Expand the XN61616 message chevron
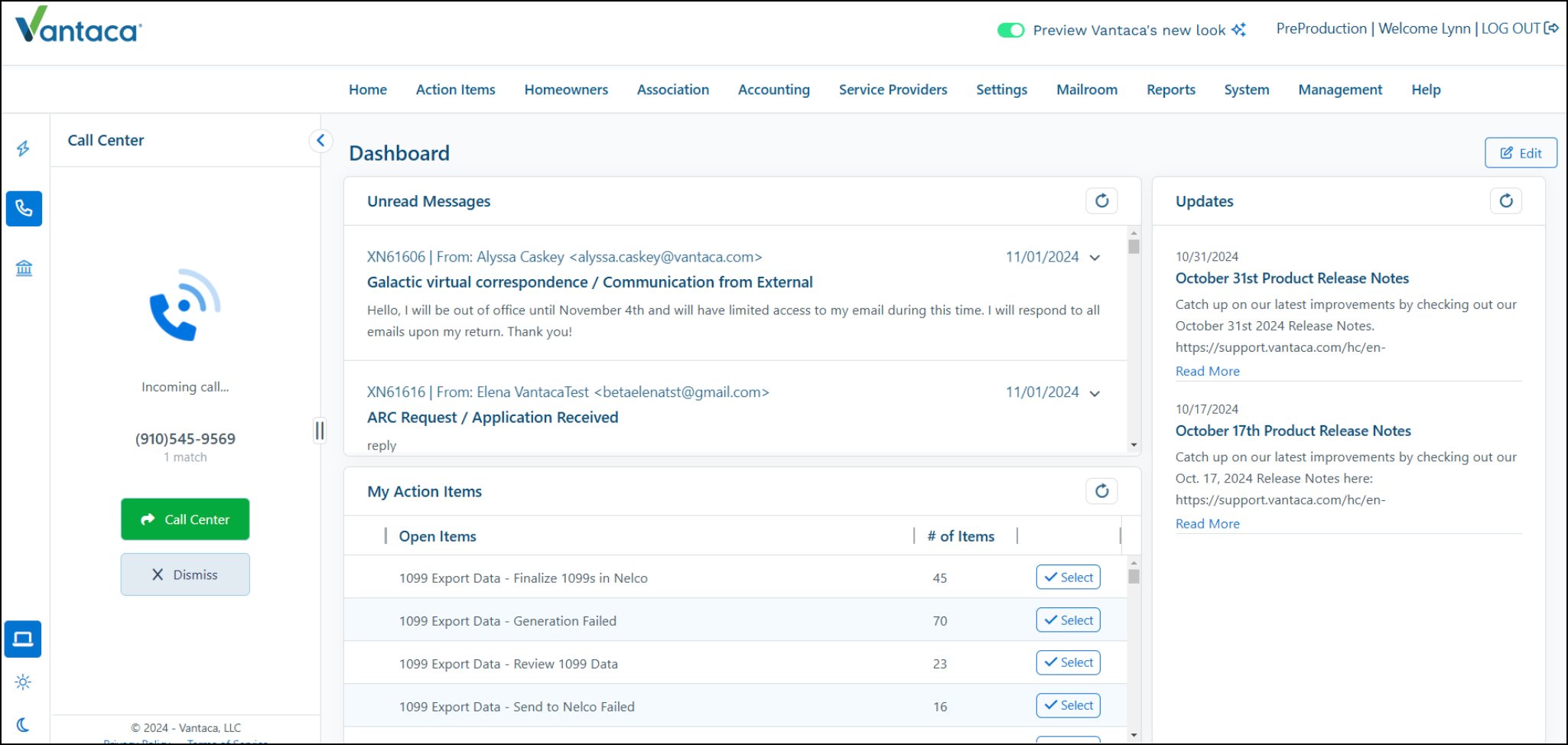 tap(1095, 393)
